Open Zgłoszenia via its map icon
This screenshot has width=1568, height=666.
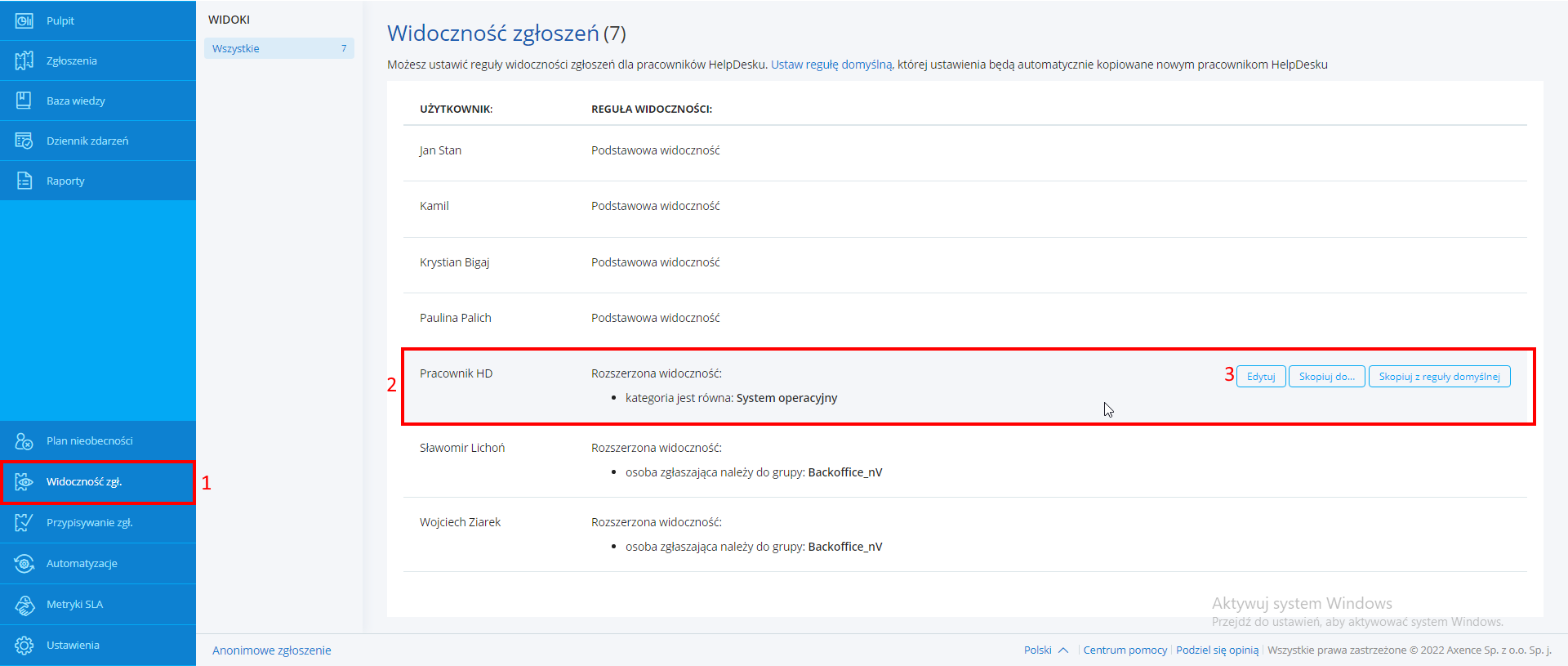24,60
